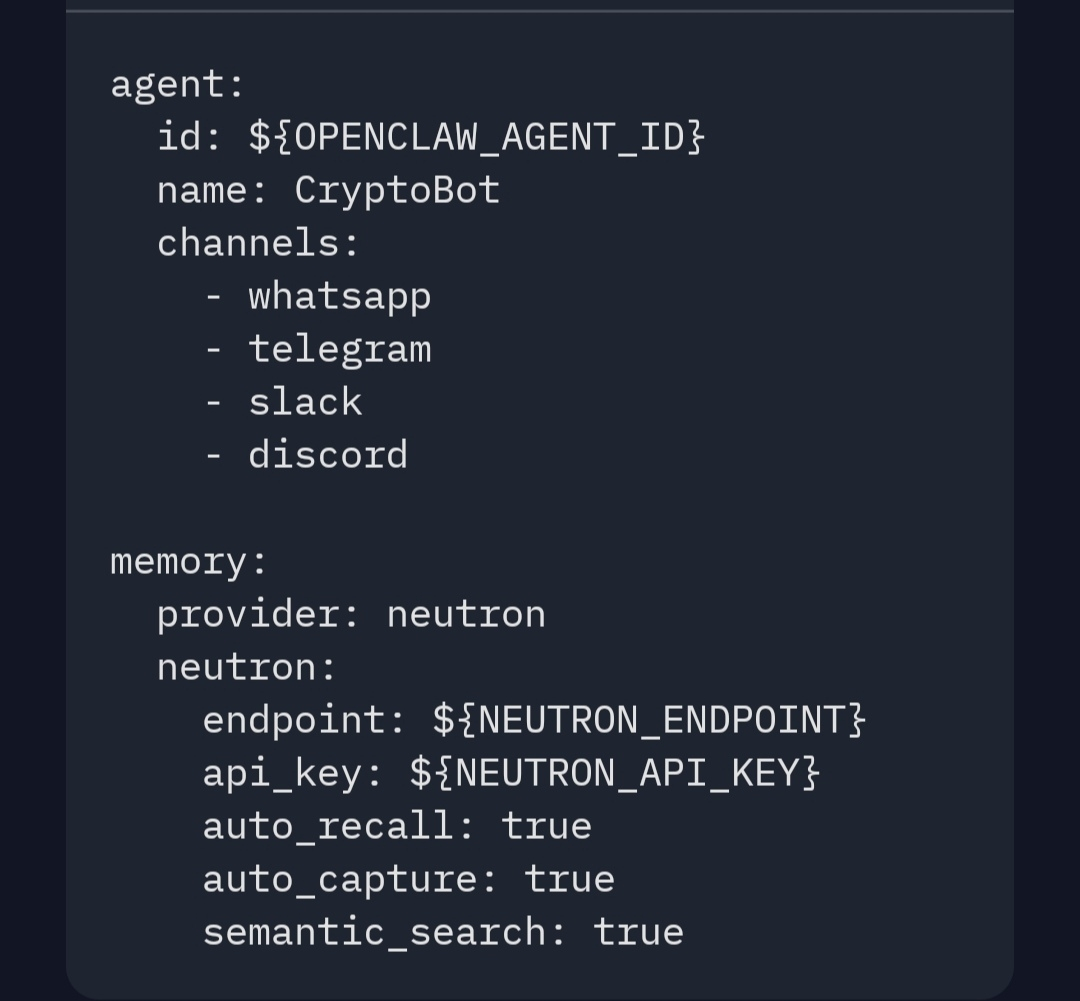Screen dimensions: 1080x1001
Task: Select the discord channel entry
Action: click(x=328, y=455)
